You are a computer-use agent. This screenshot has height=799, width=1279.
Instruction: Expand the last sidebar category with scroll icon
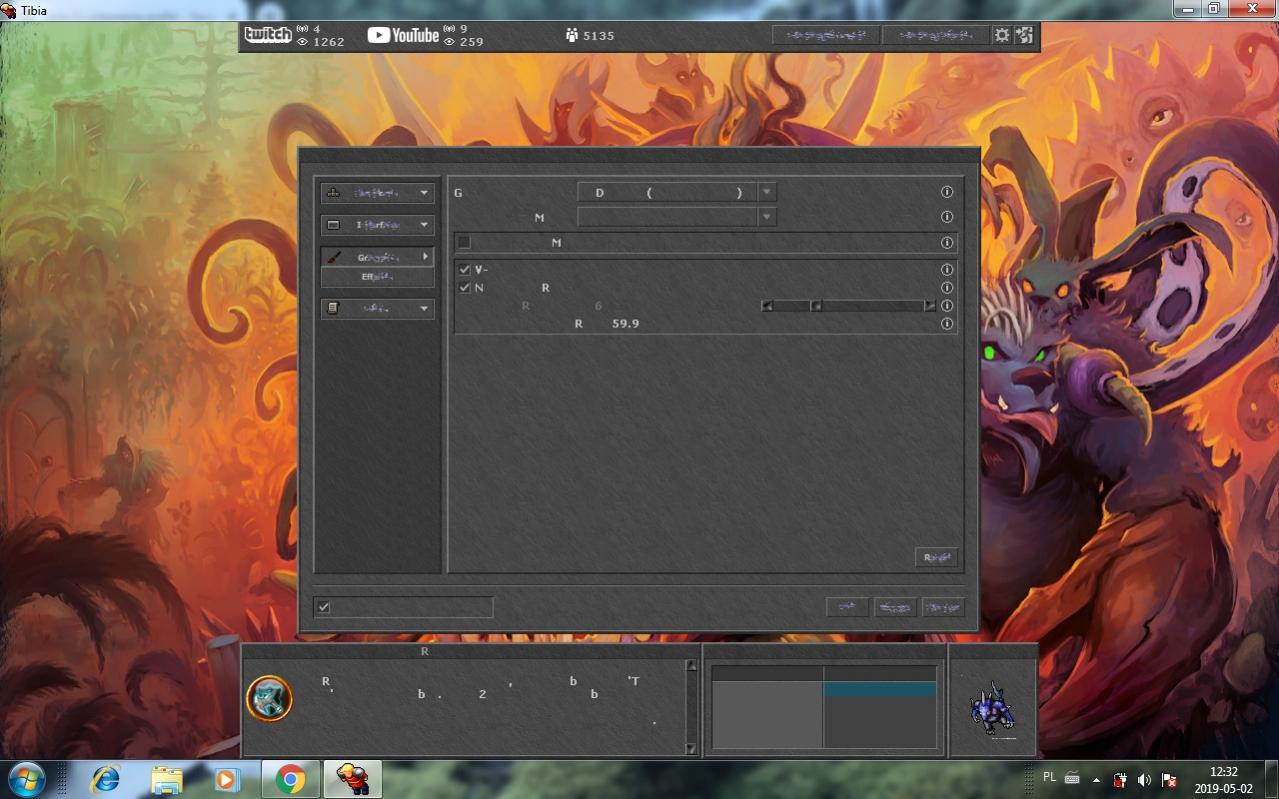pyautogui.click(x=377, y=309)
